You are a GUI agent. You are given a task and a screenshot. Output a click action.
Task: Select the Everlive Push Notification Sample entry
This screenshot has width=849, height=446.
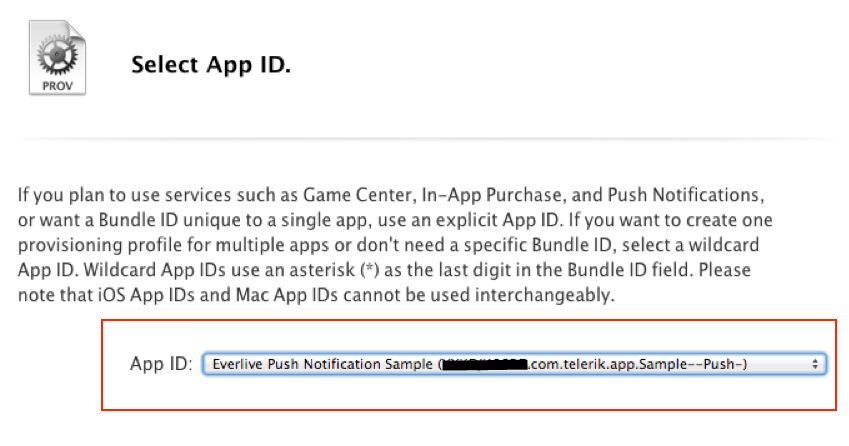click(320, 365)
